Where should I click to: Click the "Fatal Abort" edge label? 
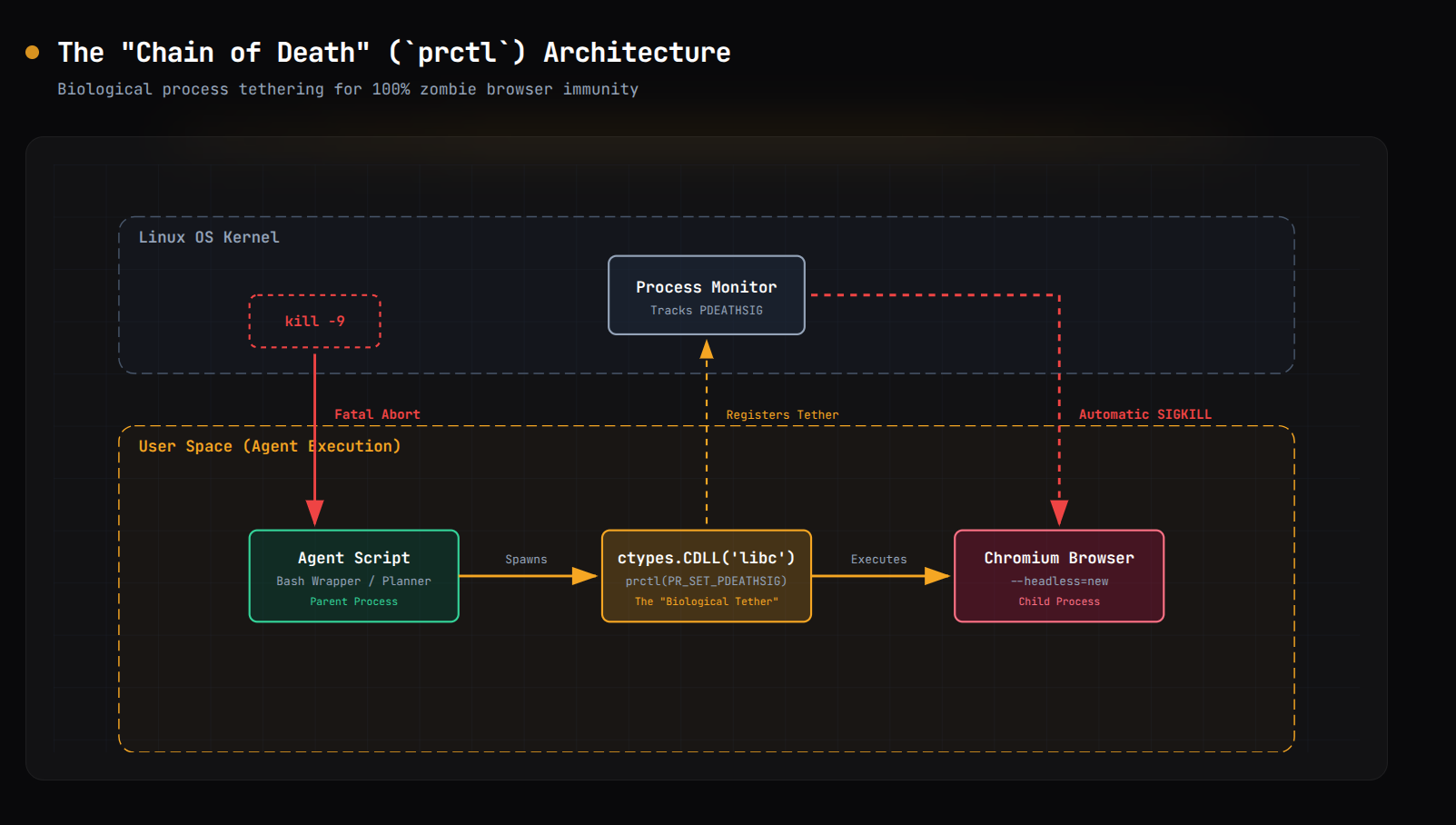click(x=378, y=414)
